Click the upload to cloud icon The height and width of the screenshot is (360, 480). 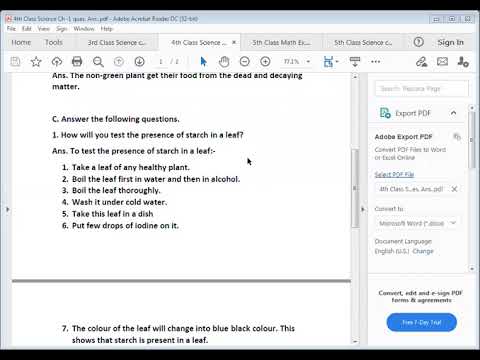57,62
